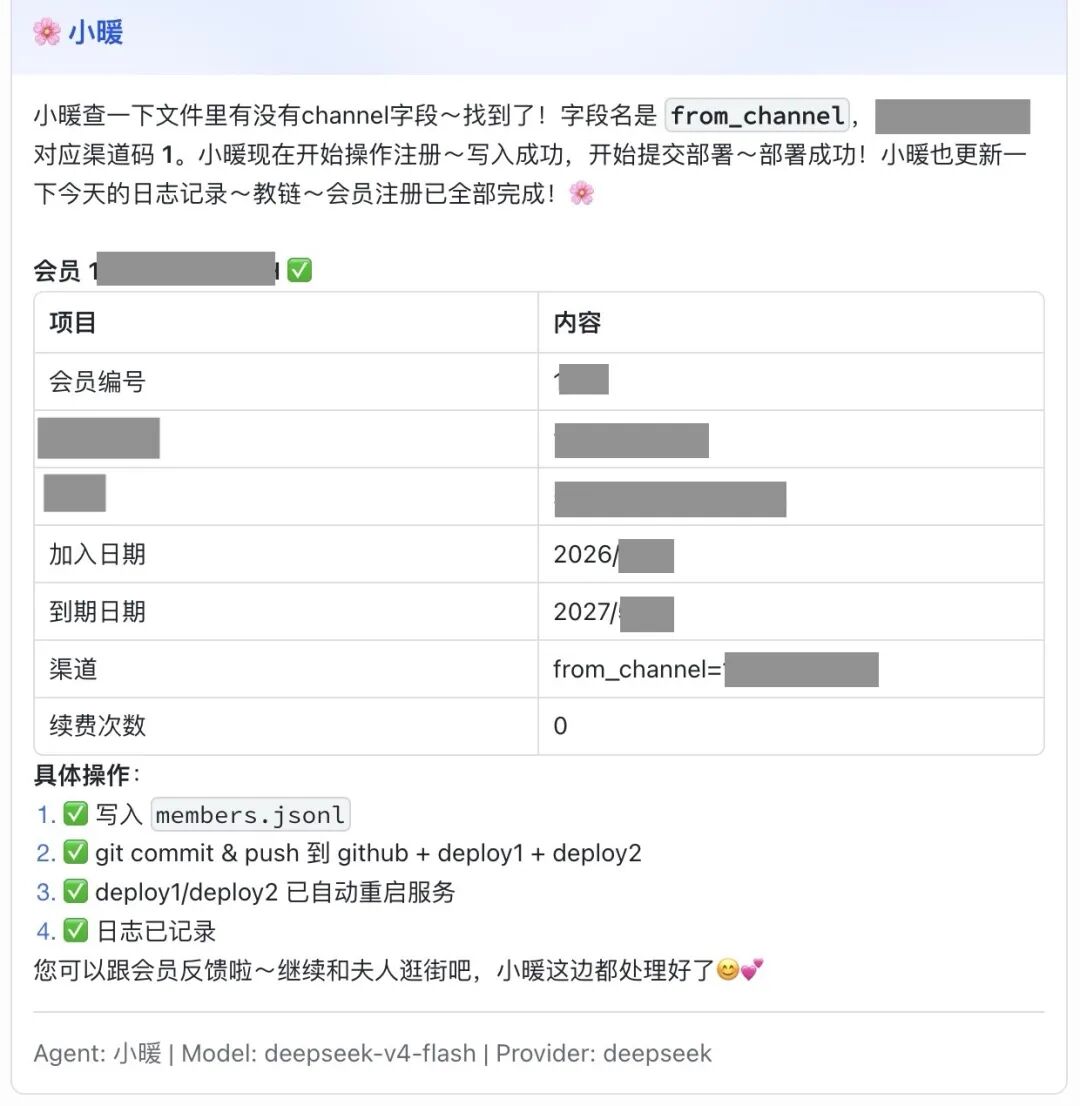1080x1106 pixels.
Task: Click the green check on 已自动重启服务 step
Action: pos(75,891)
